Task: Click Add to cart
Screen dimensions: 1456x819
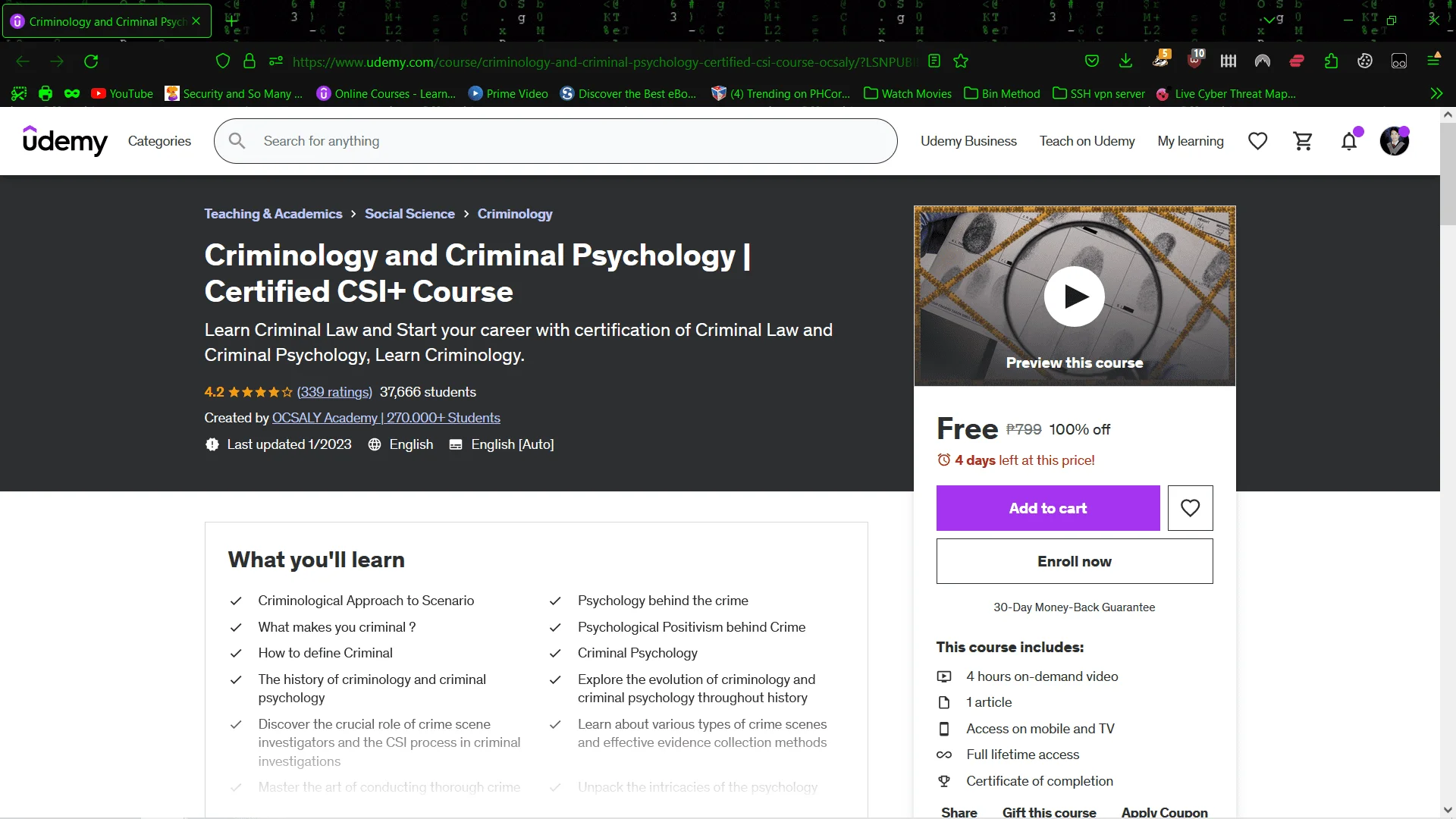Action: pos(1048,508)
